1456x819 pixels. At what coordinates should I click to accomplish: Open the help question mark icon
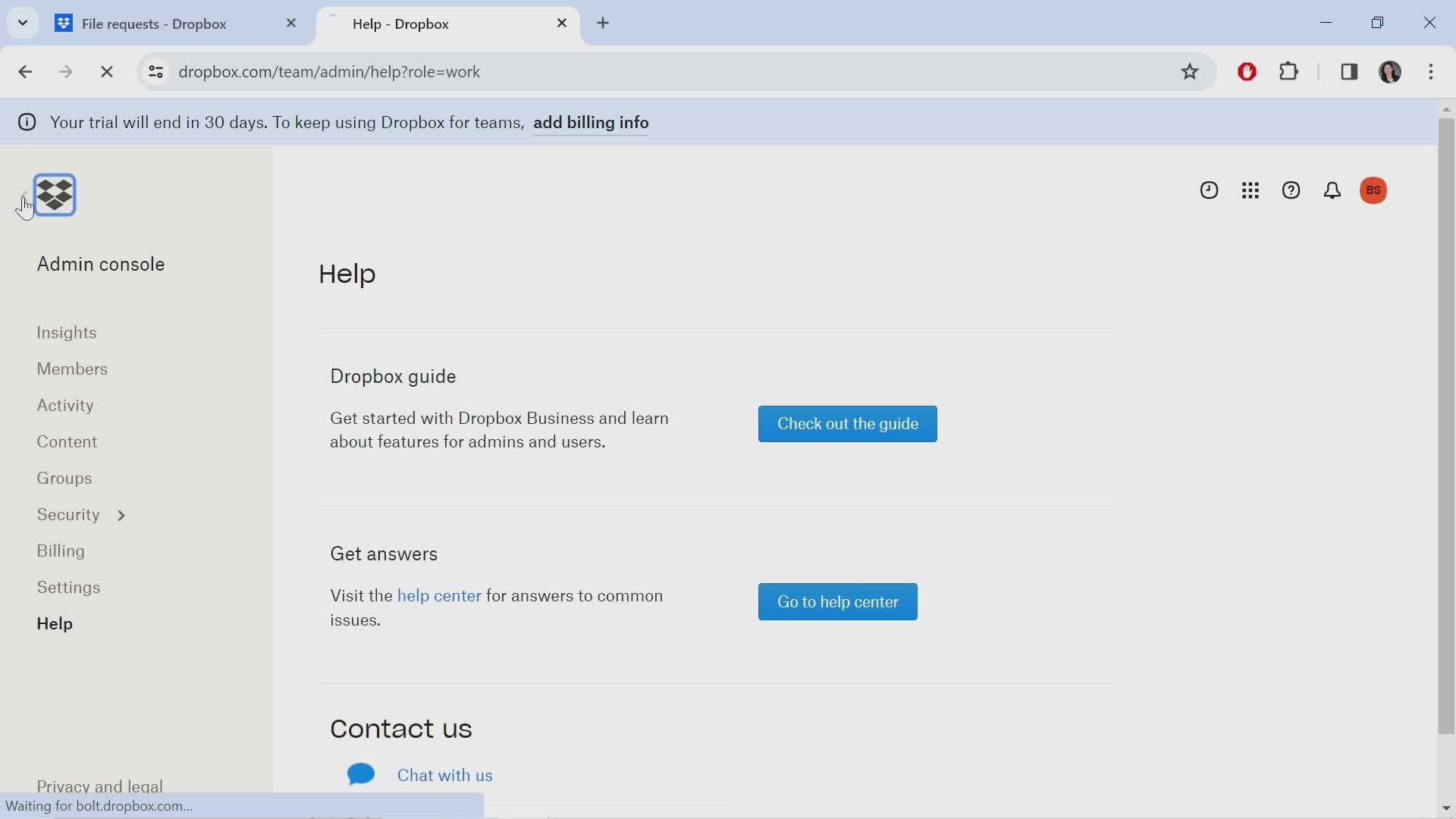click(x=1291, y=190)
